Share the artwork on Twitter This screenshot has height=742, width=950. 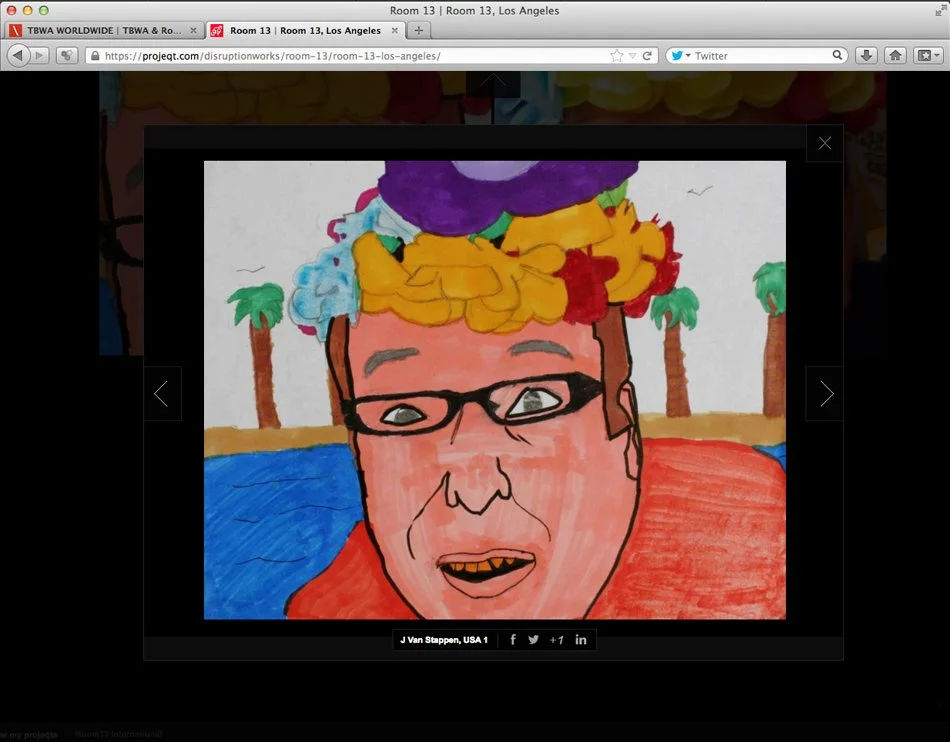tap(534, 640)
